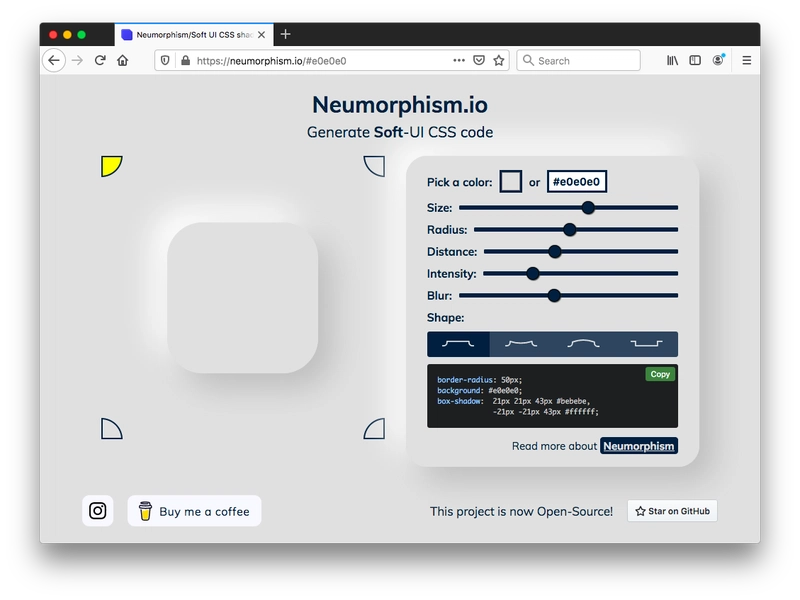The image size is (800, 600).
Task: Select the top-left light source corner
Action: (111, 166)
